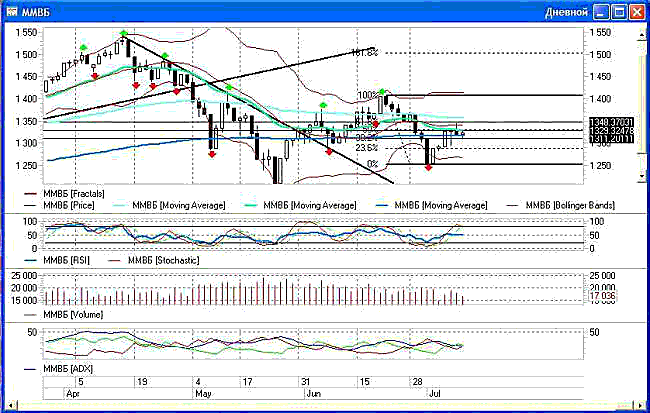Select the green Moving Average legend entry

300,205
